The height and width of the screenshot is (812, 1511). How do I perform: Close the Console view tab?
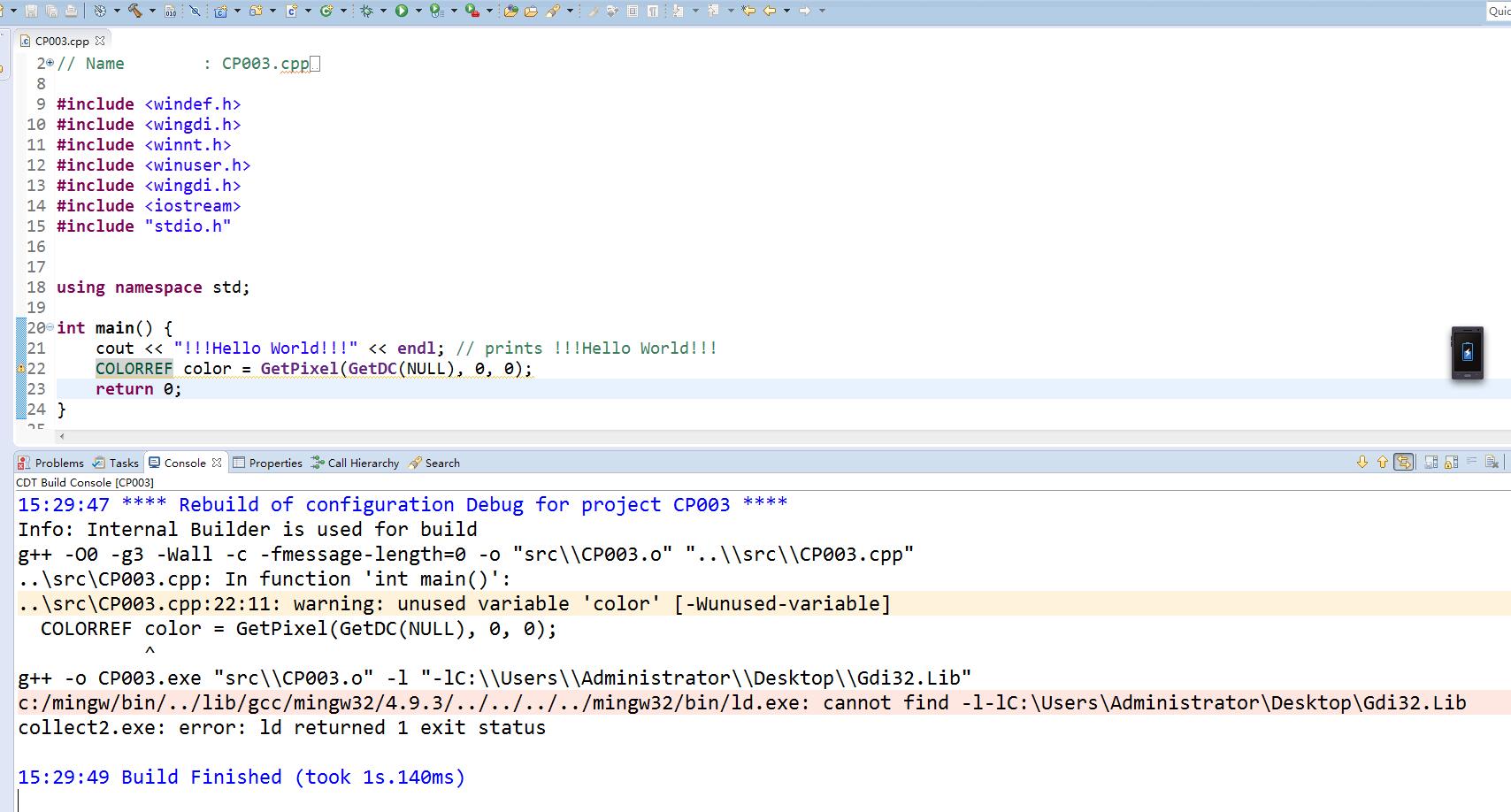[217, 463]
